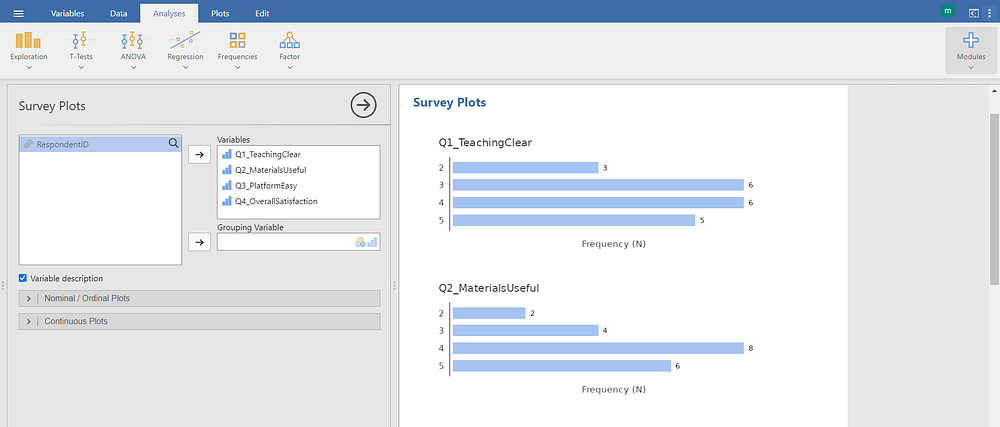Move selection into Variables box with arrow

coord(199,154)
